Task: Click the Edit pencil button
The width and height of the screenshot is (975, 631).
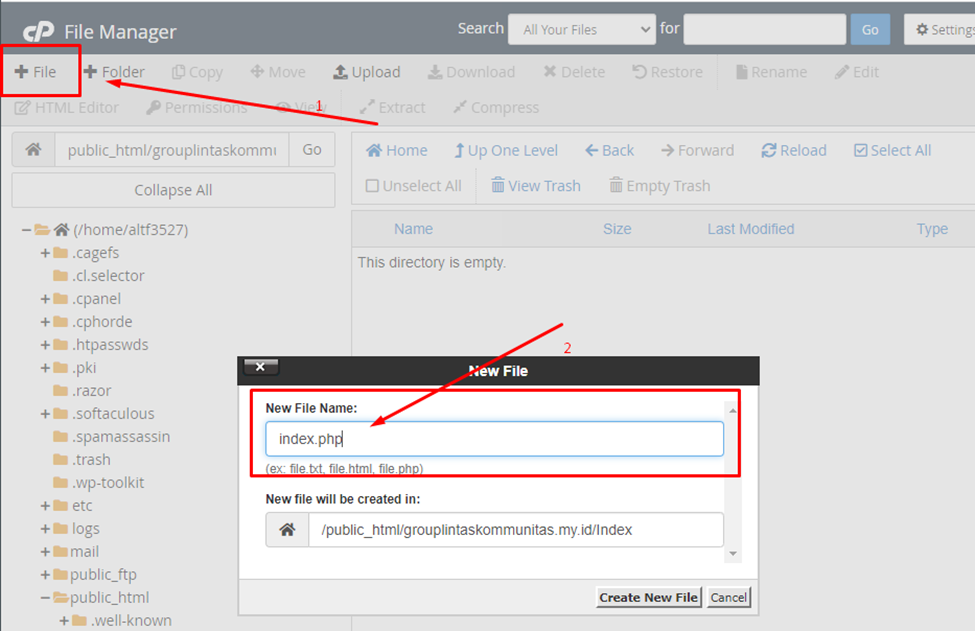Action: click(857, 72)
